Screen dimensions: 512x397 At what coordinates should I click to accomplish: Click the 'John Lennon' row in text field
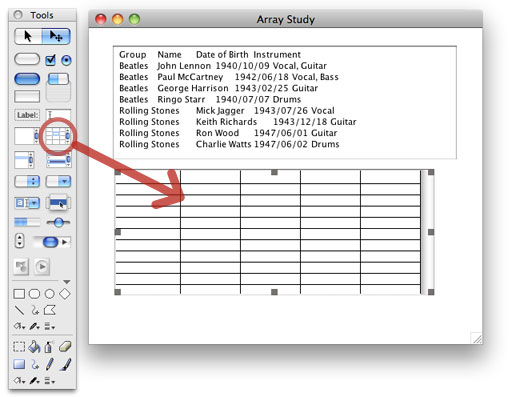pos(223,66)
